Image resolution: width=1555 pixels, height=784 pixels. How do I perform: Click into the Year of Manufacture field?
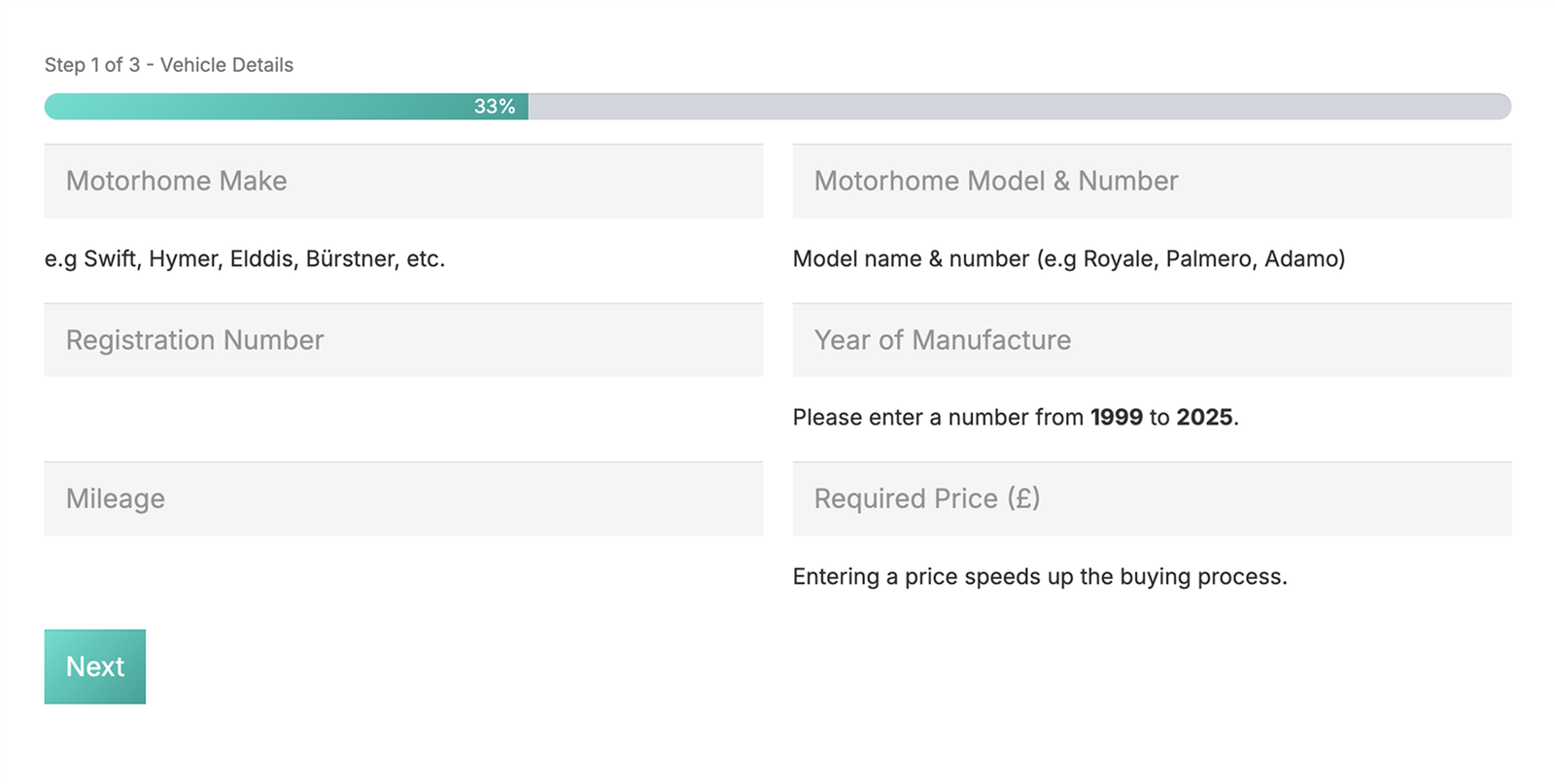(1152, 340)
